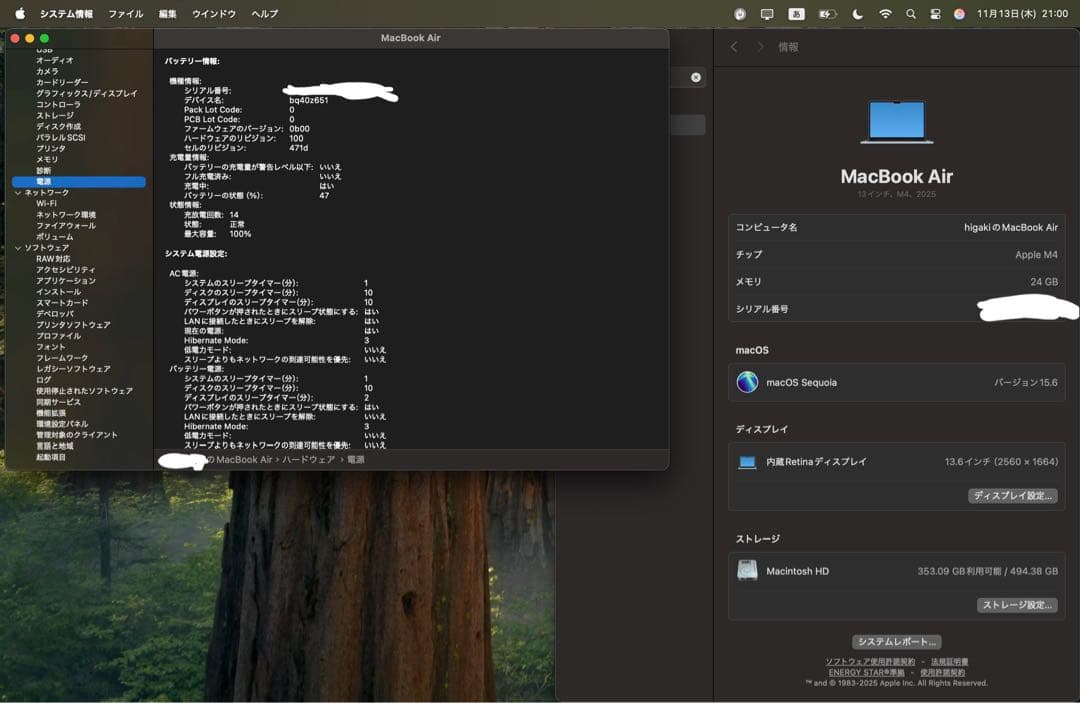Viewport: 1080px width, 703px height.
Task: Select ディスク作成 in the sidebar
Action: tap(59, 127)
